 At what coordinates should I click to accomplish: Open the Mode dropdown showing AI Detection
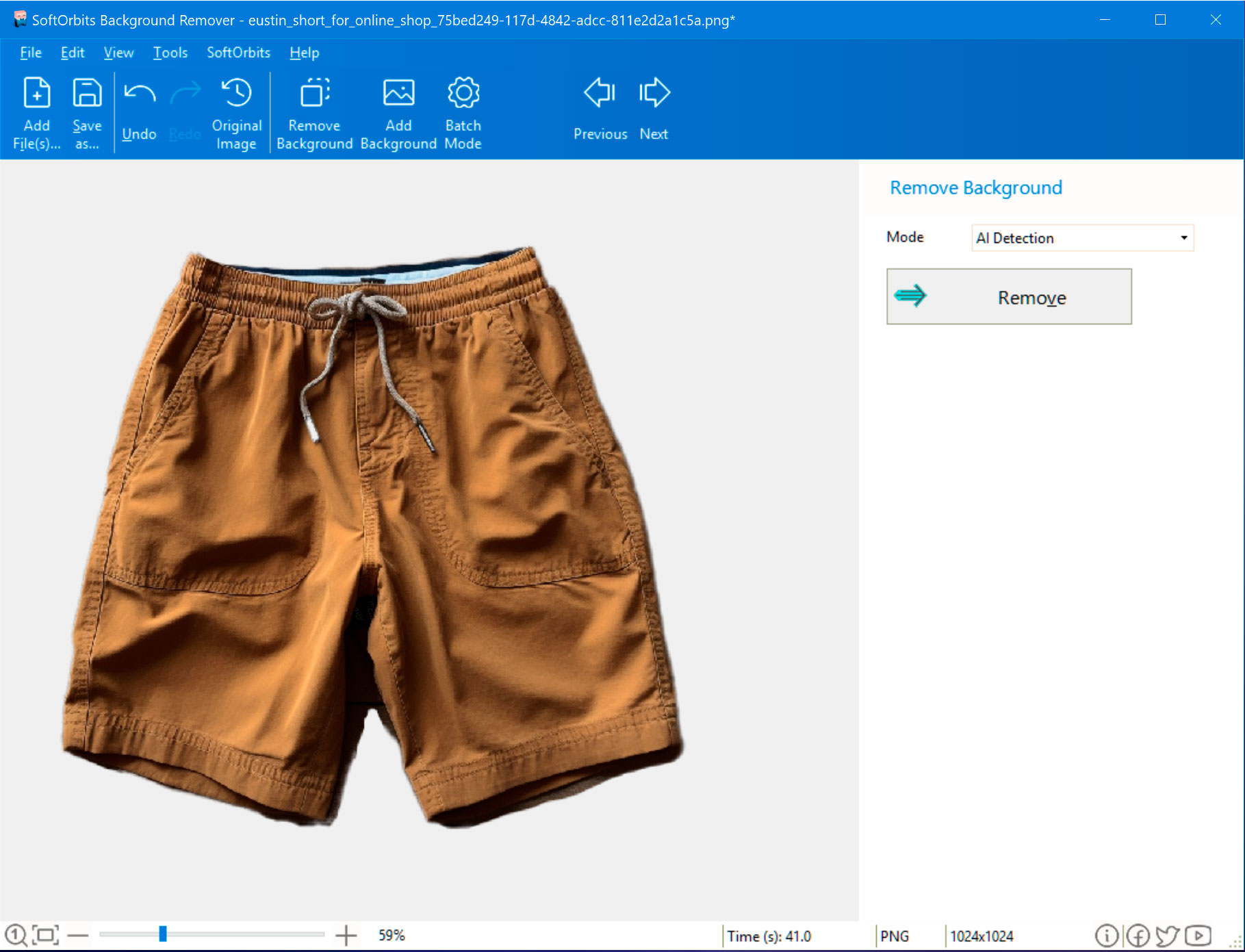pos(1184,237)
